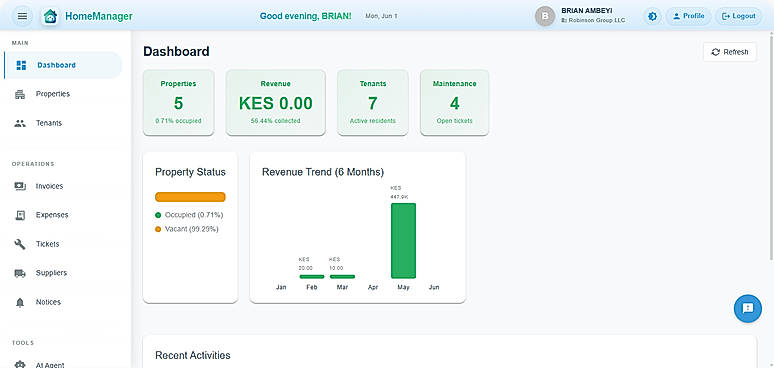Open the hamburger menu
The image size is (774, 368).
[x=22, y=16]
